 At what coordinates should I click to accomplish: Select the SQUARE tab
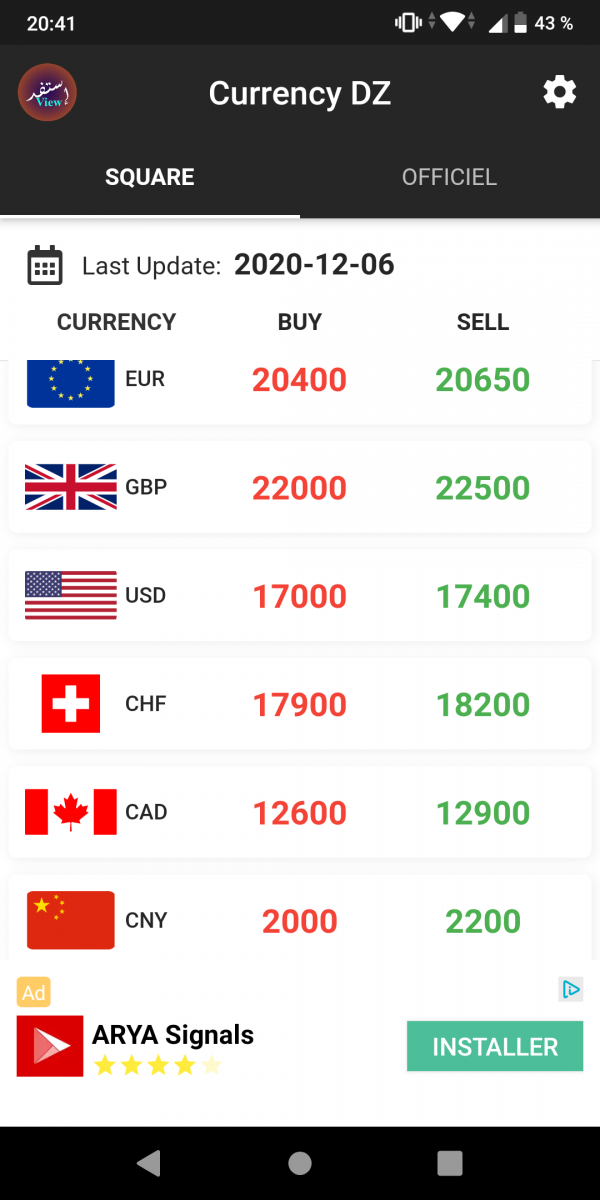(150, 178)
